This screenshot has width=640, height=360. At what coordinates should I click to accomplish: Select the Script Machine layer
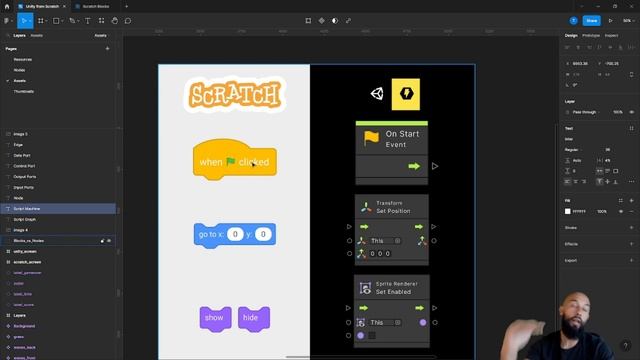58,209
